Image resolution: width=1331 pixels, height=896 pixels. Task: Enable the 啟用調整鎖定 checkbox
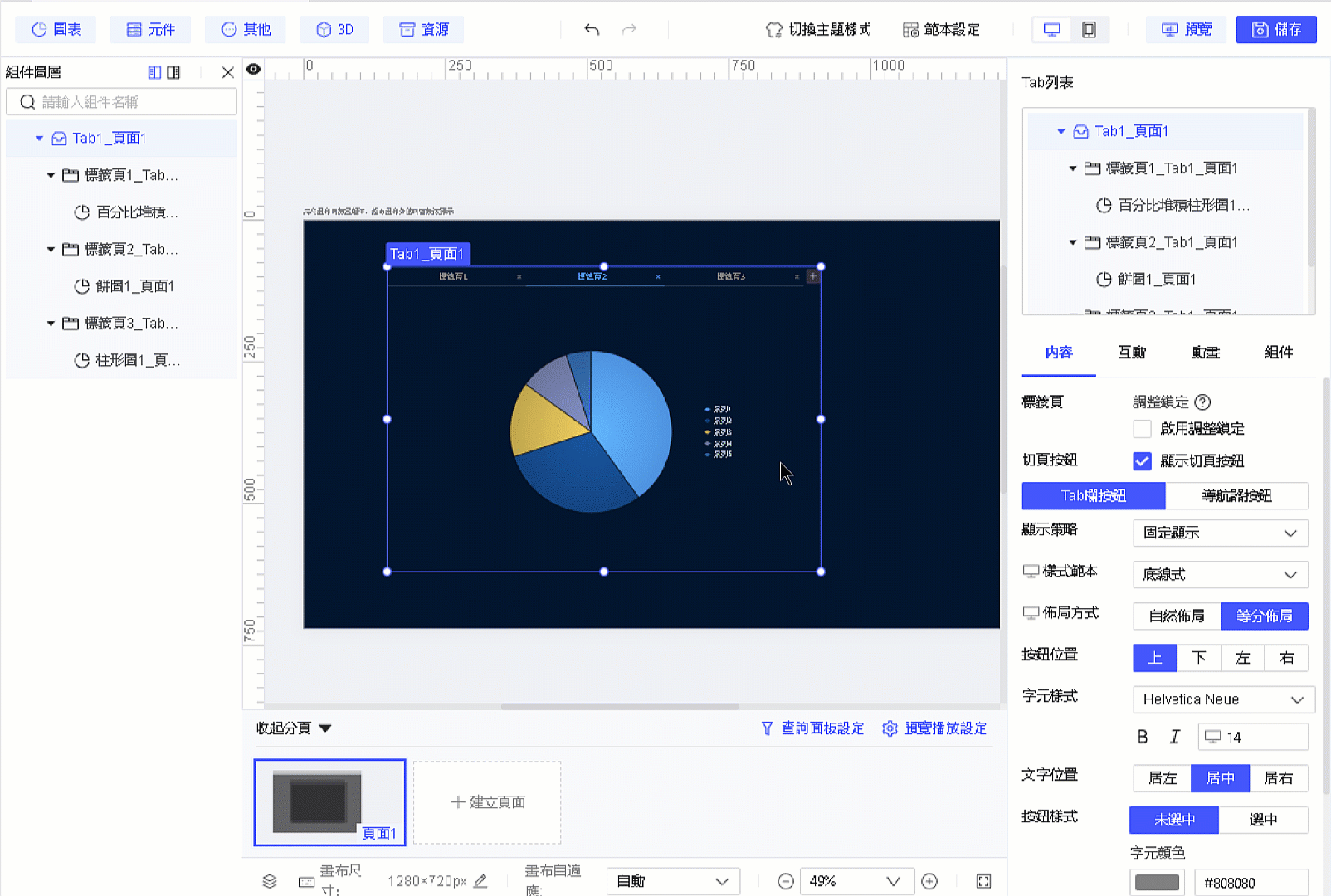(1143, 429)
